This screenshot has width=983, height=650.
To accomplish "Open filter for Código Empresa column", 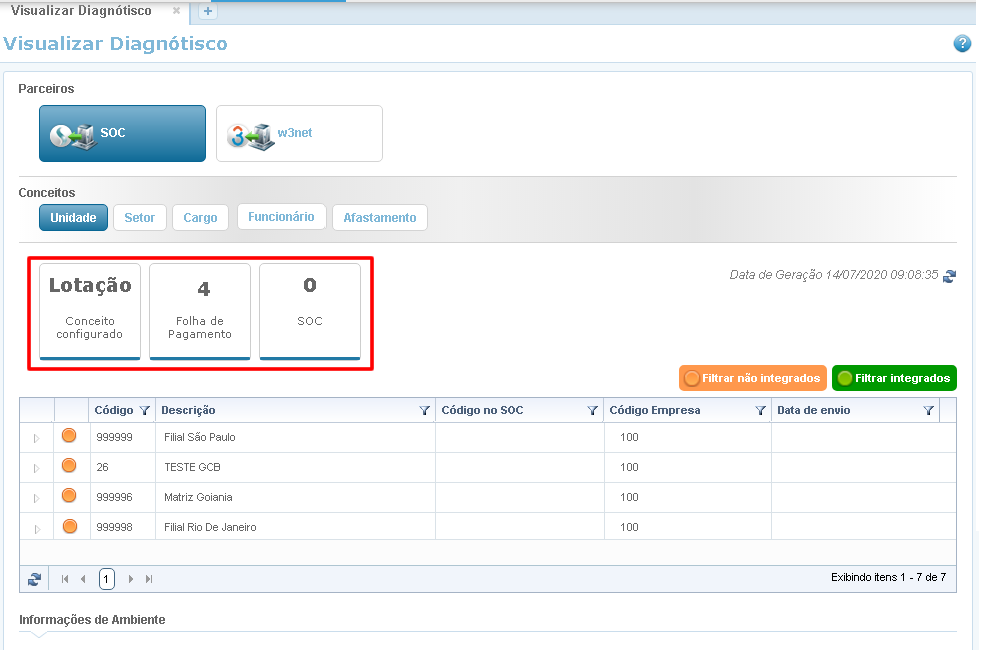I will 760,410.
